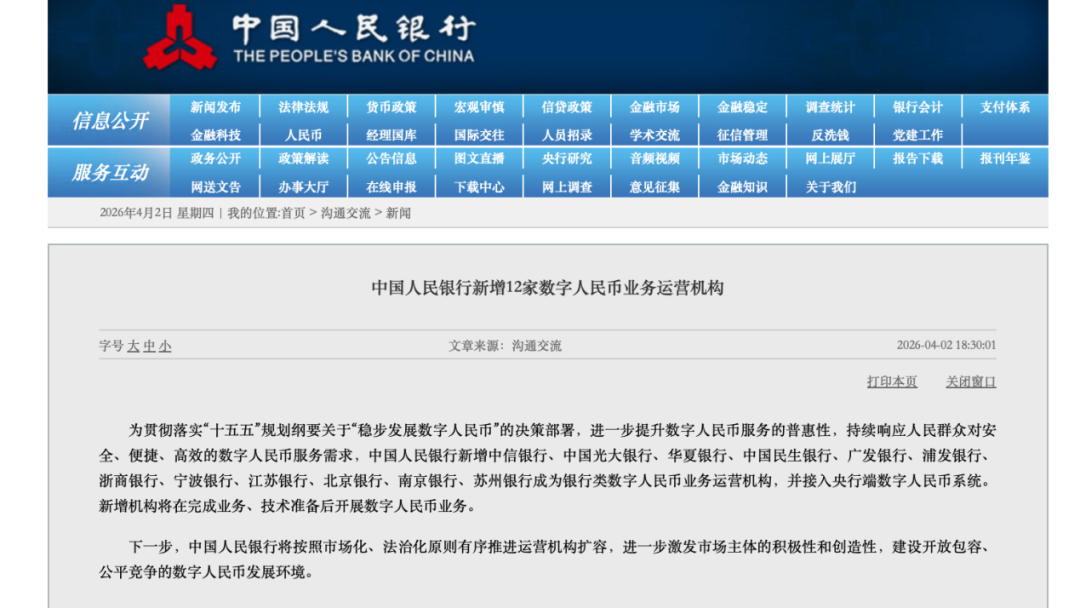Follow the 新闻 breadcrumb link
The image size is (1080, 608).
click(398, 213)
